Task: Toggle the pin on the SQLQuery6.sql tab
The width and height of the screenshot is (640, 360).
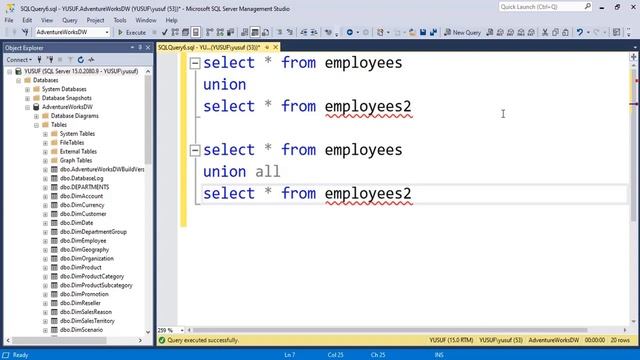Action: click(x=267, y=47)
